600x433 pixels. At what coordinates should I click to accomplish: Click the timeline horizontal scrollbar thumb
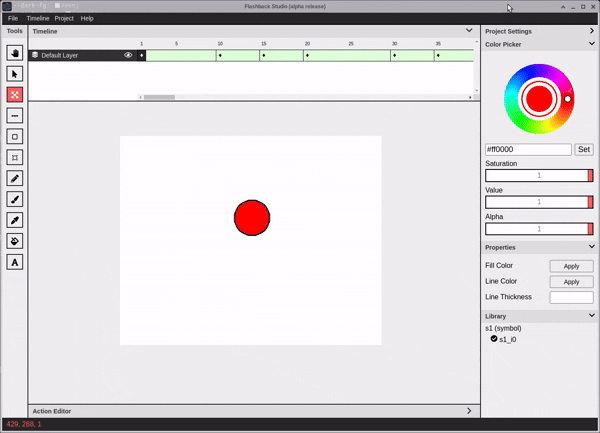[159, 97]
